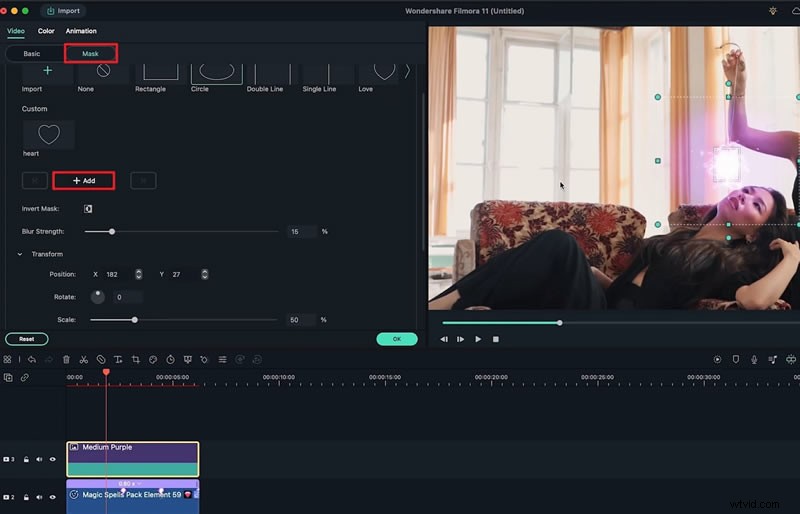
Task: Delete the selected clip with trash icon
Action: 66,360
